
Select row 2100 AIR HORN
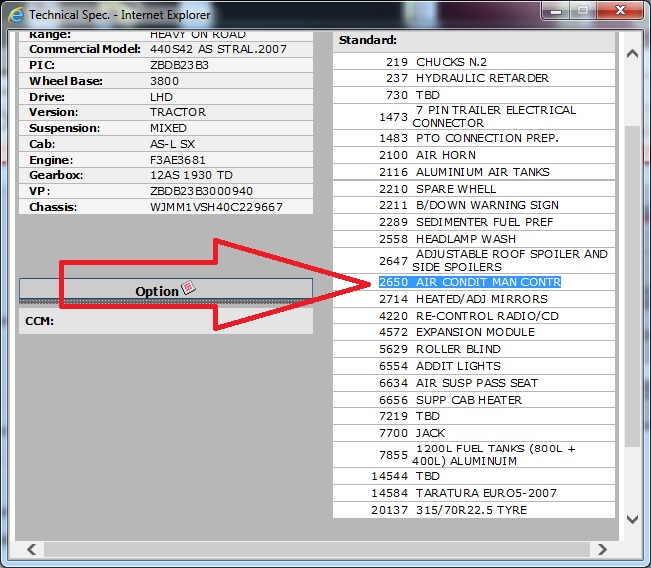point(474,155)
